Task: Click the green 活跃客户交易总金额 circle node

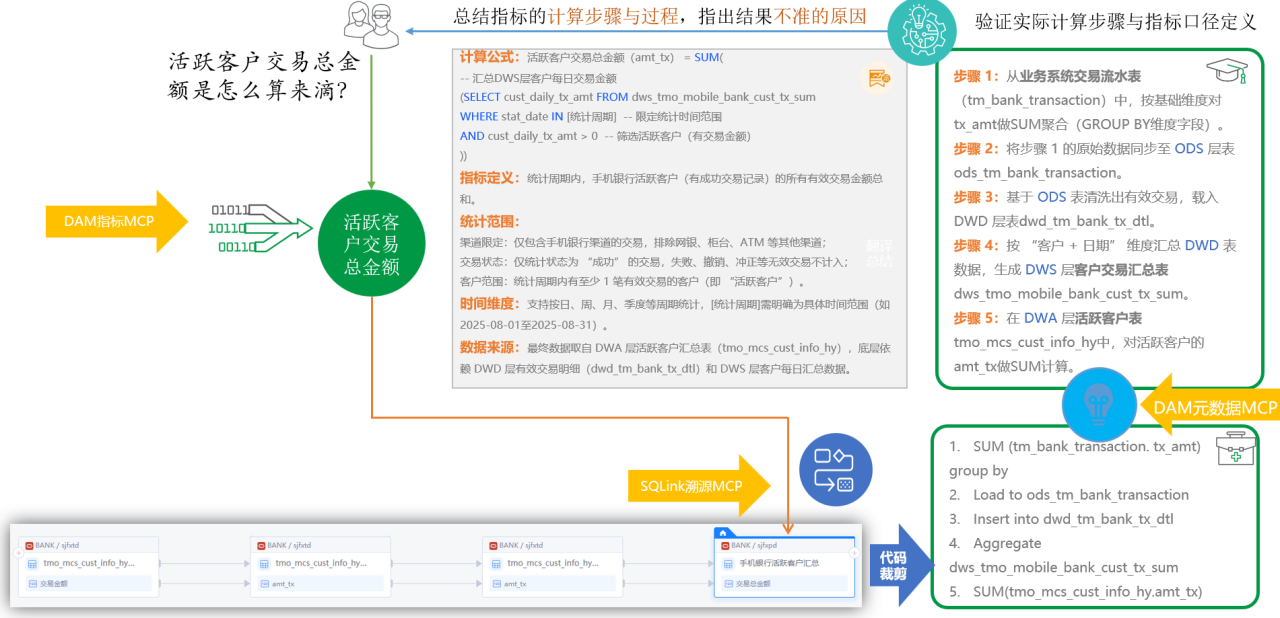Action: click(371, 241)
